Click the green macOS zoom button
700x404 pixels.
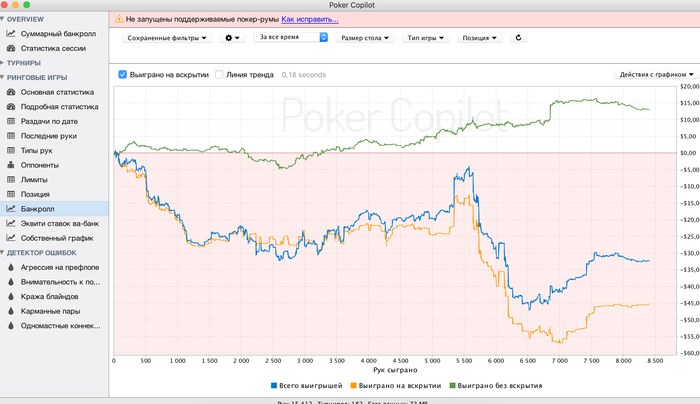coord(26,4)
